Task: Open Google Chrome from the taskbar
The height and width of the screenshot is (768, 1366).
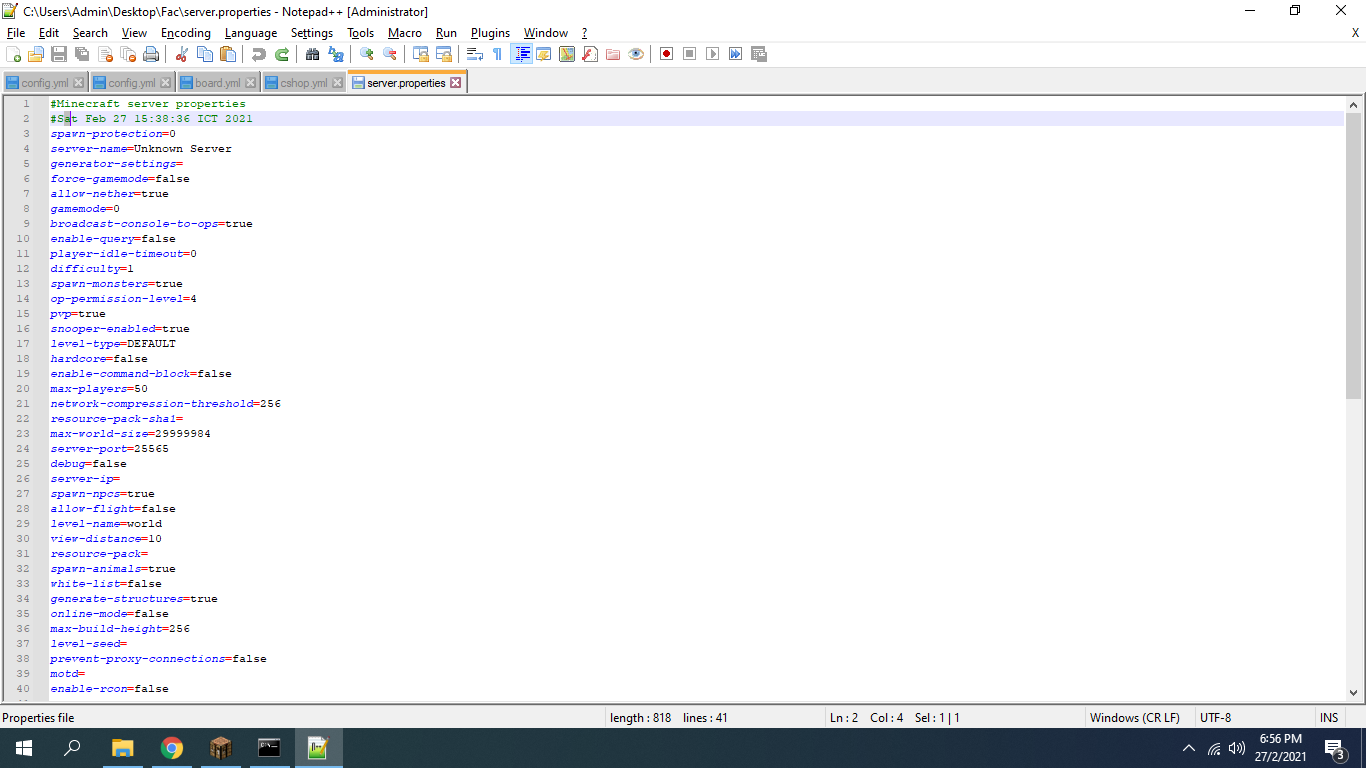Action: 172,748
